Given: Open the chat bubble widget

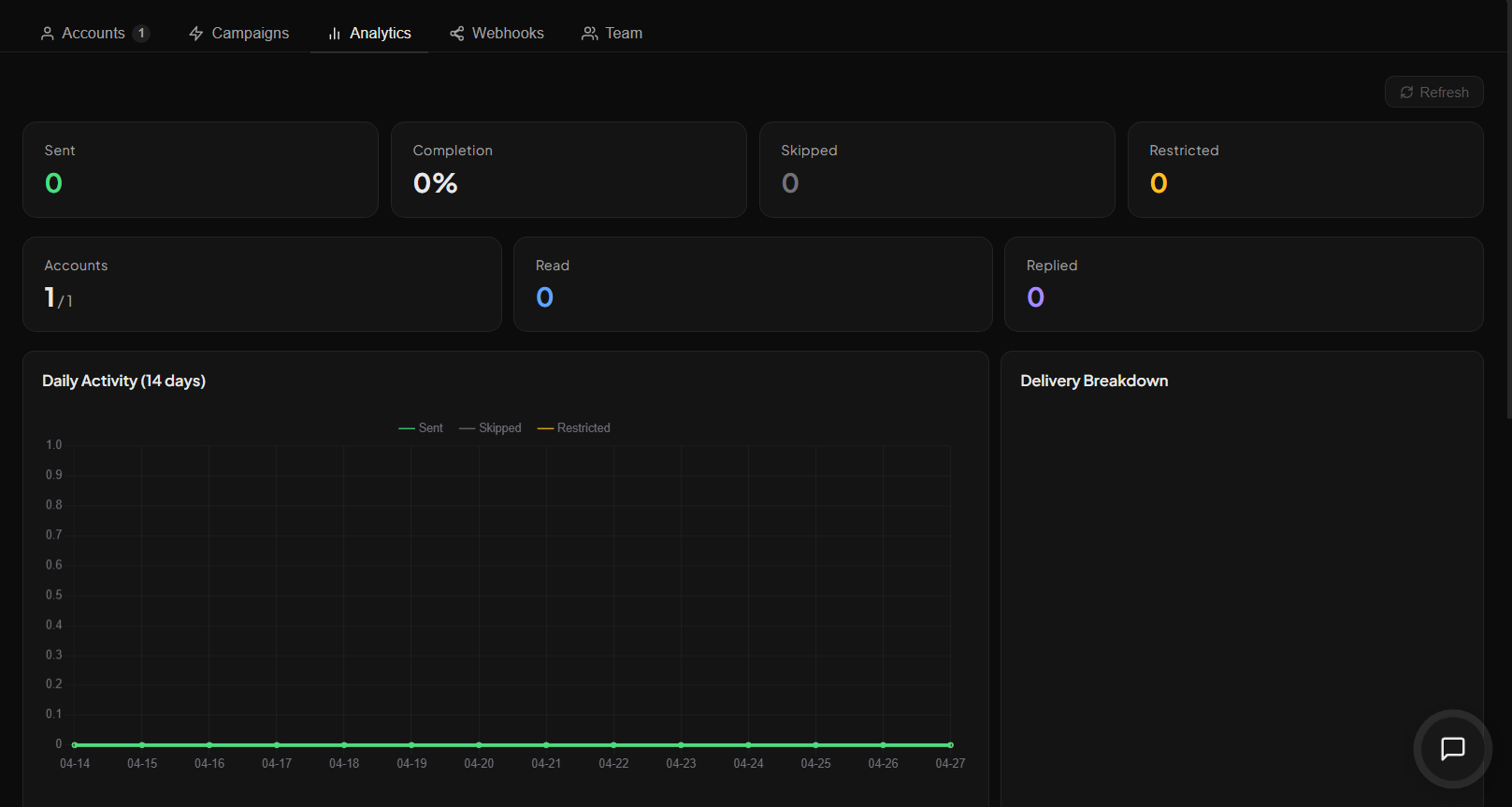Looking at the screenshot, I should (1452, 749).
